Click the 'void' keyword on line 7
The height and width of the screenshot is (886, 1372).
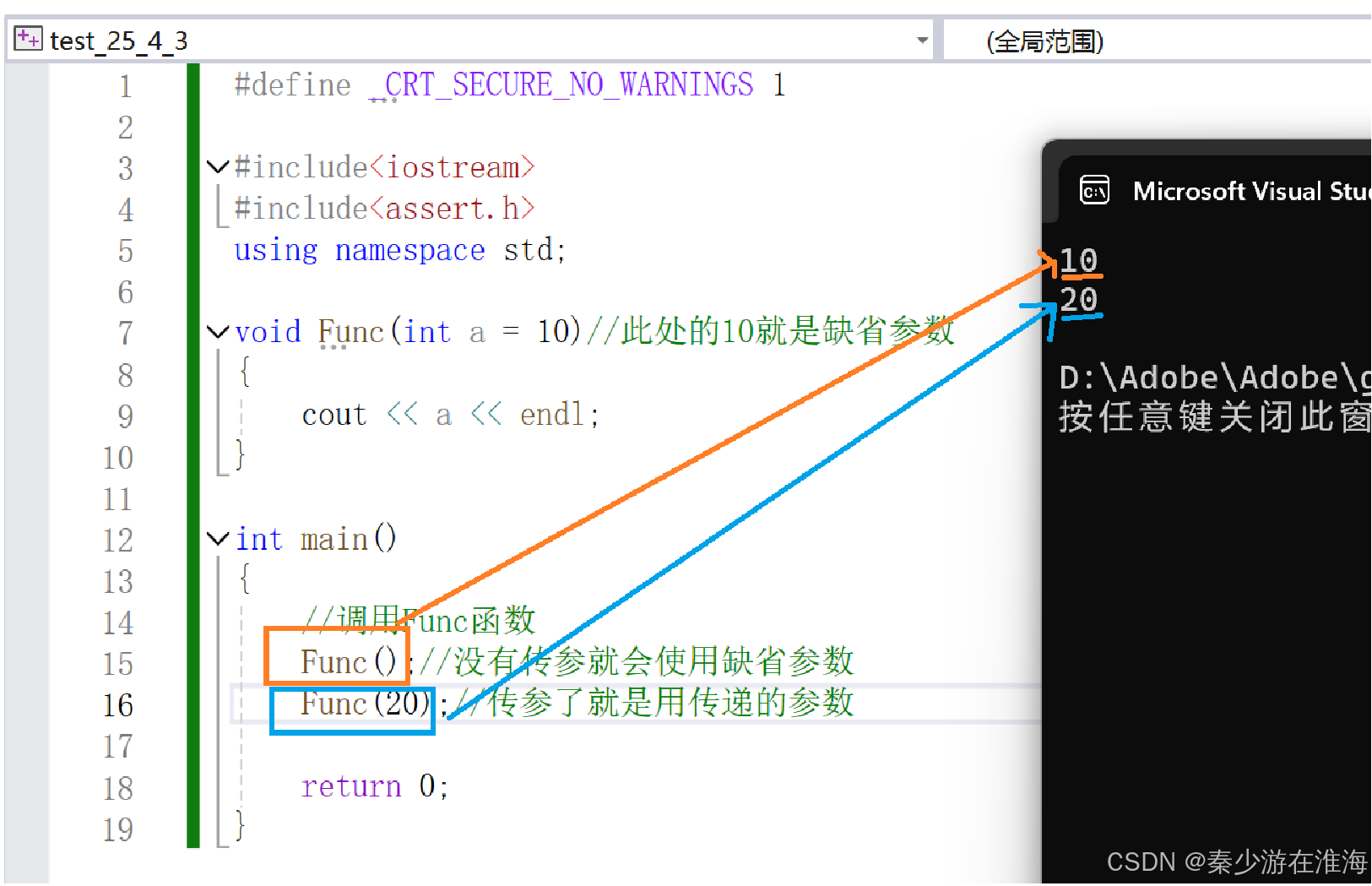point(268,332)
